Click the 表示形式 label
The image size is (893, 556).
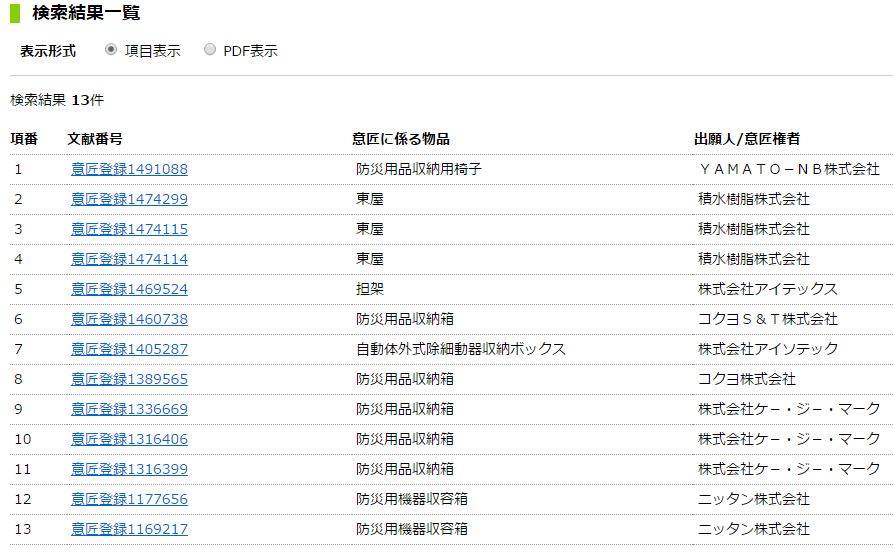(48, 51)
